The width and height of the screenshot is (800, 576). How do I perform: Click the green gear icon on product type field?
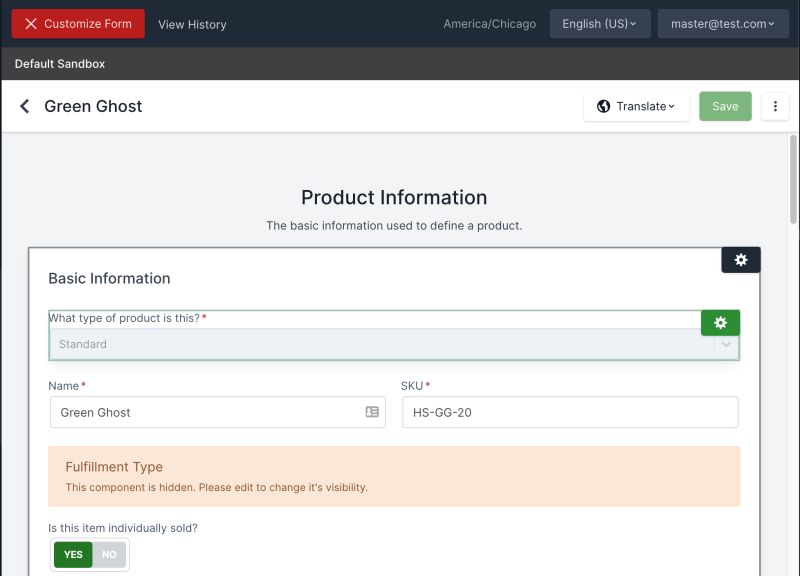[x=721, y=322]
